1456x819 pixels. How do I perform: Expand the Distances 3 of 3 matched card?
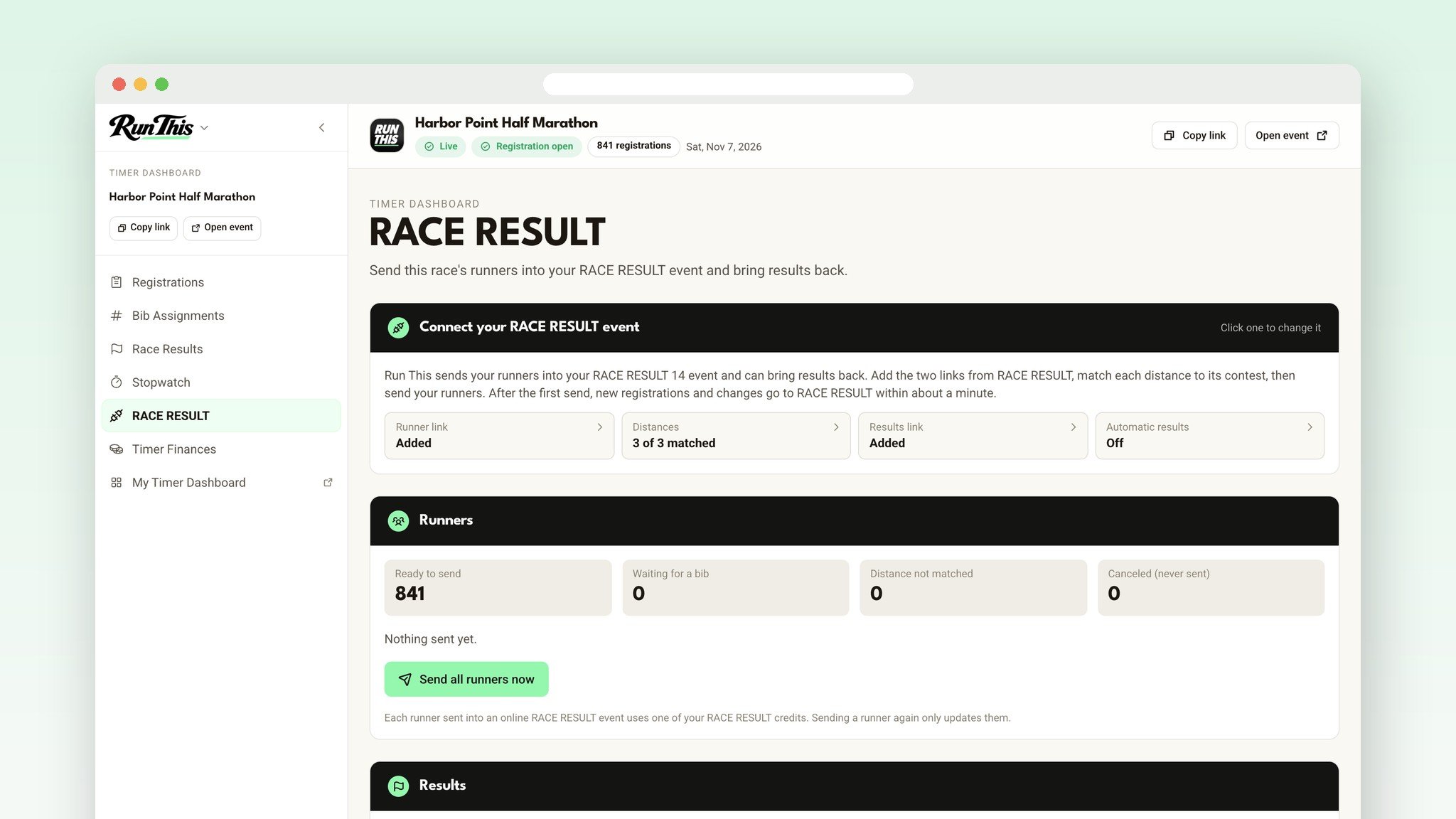(x=736, y=436)
